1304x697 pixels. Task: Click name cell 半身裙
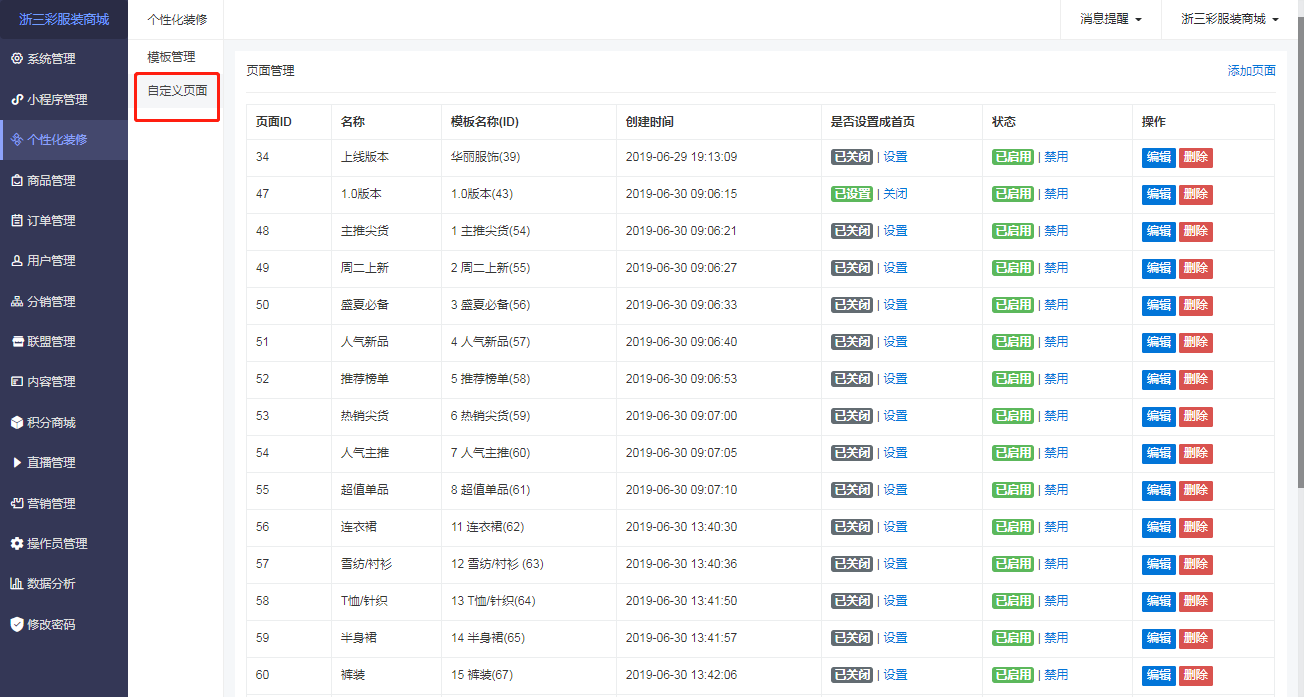[x=359, y=638]
